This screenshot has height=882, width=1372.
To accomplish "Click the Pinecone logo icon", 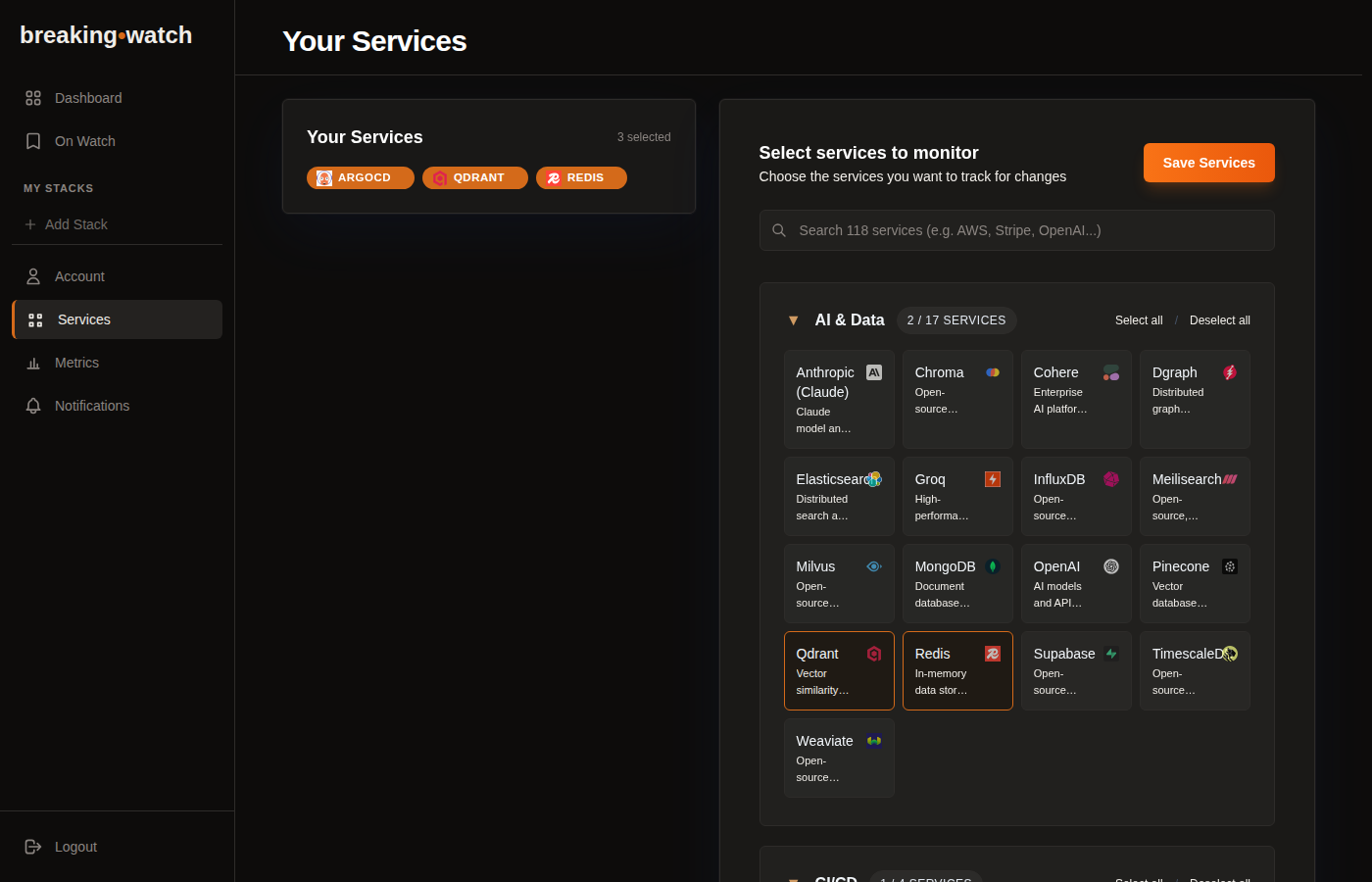I will point(1230,566).
